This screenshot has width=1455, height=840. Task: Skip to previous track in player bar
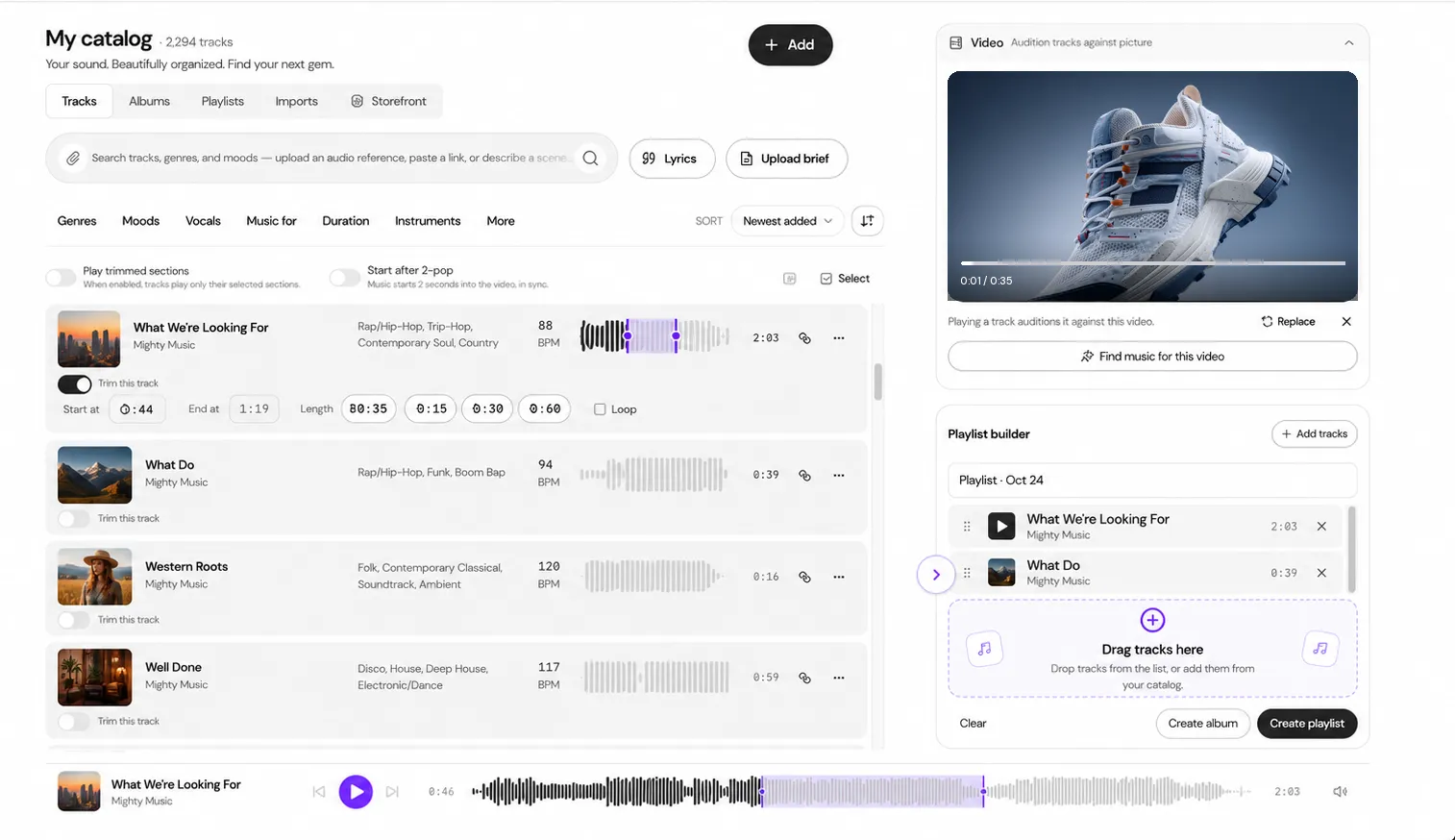pyautogui.click(x=319, y=792)
